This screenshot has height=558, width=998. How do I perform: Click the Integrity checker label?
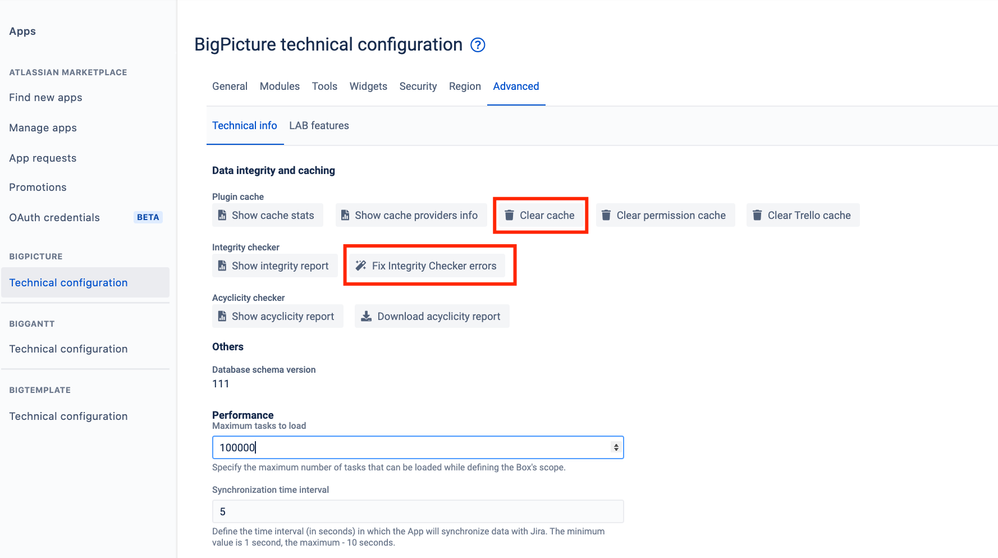(246, 247)
